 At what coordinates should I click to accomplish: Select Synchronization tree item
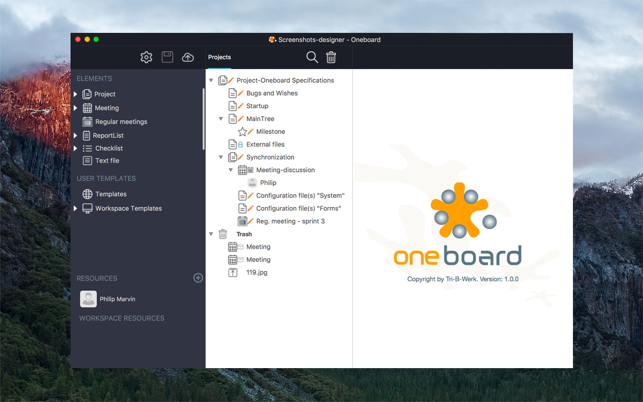[270, 157]
